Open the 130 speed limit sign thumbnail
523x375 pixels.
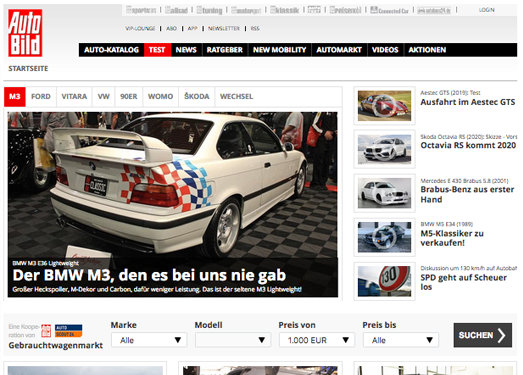coord(384,281)
